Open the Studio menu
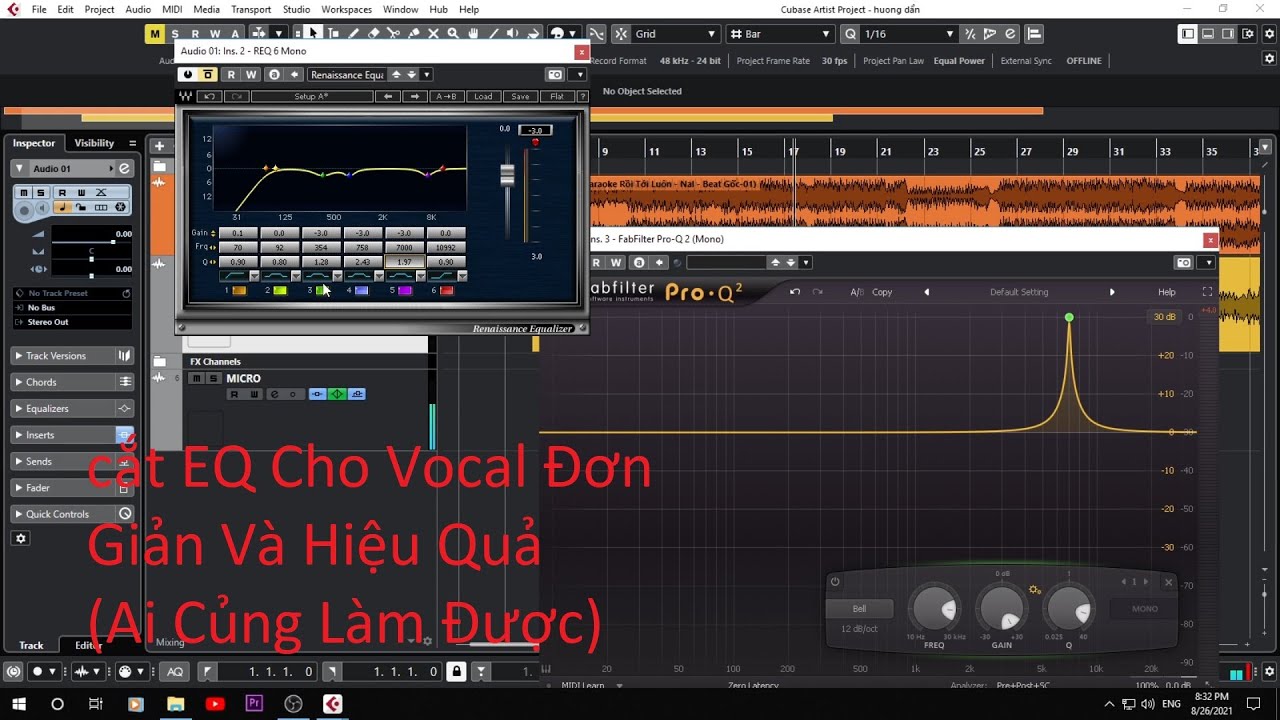Image resolution: width=1280 pixels, height=720 pixels. 296,9
